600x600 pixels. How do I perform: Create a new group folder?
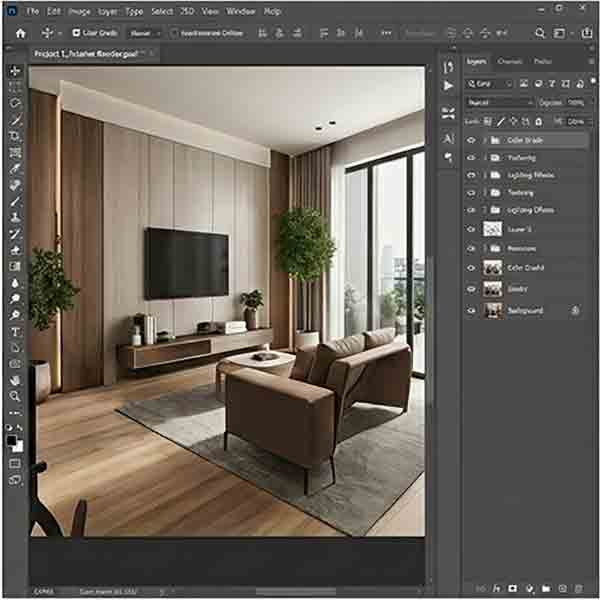(x=546, y=588)
